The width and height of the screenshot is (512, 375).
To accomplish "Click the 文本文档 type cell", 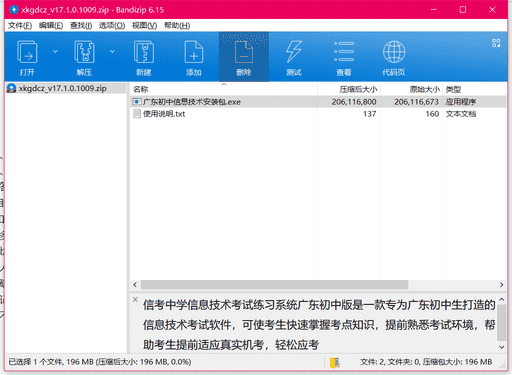I will pyautogui.click(x=461, y=114).
